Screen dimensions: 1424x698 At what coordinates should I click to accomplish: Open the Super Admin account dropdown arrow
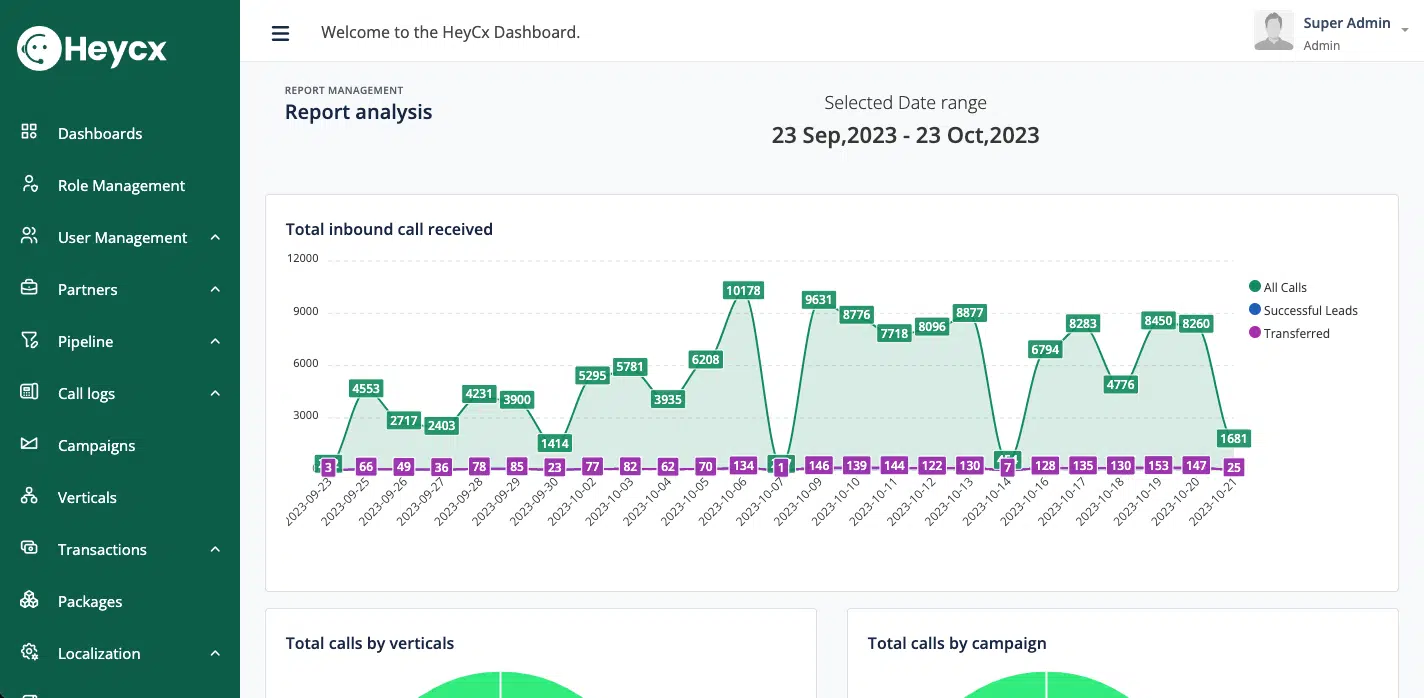[x=1405, y=30]
